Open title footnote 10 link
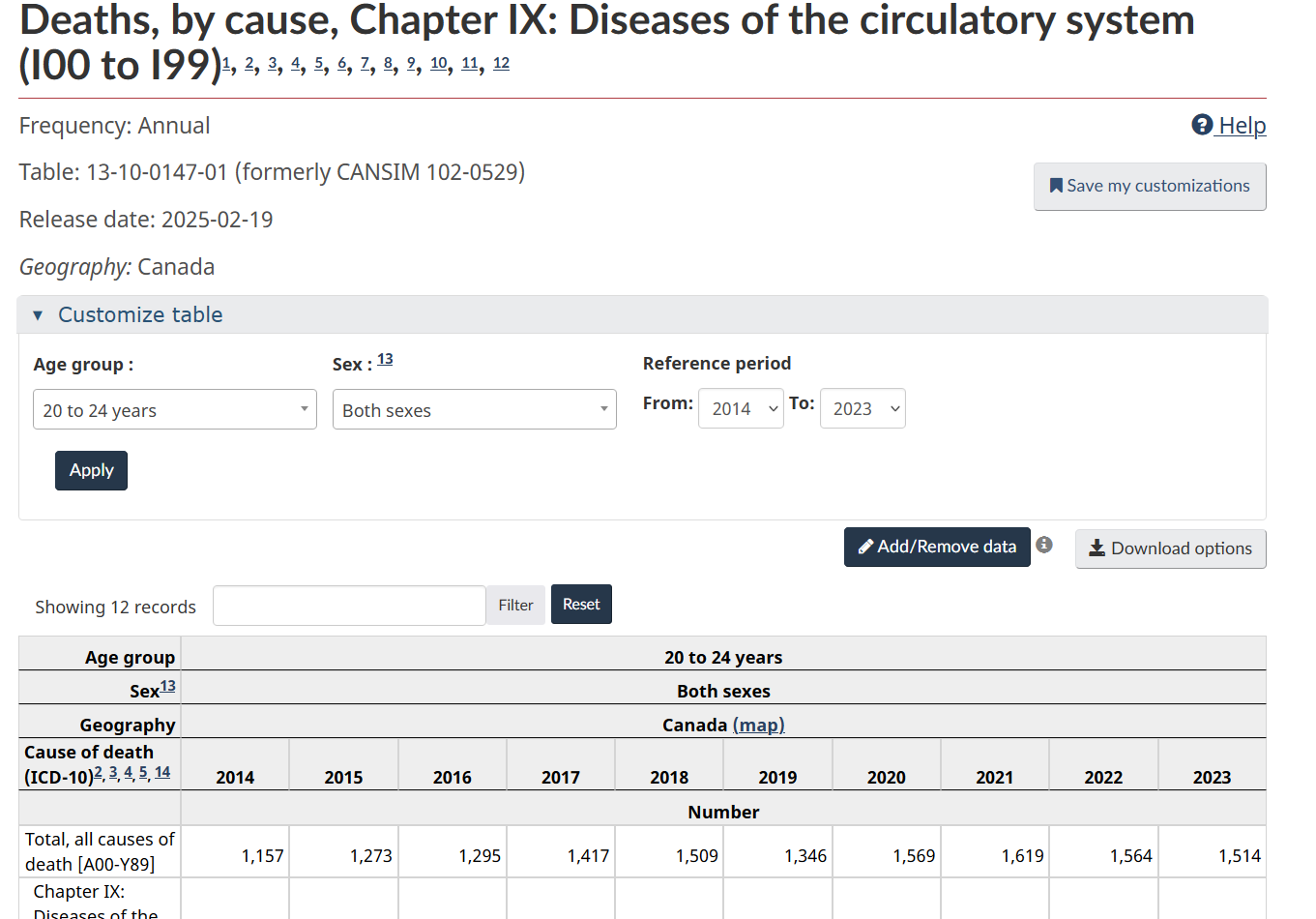This screenshot has height=919, width=1316. coord(439,63)
